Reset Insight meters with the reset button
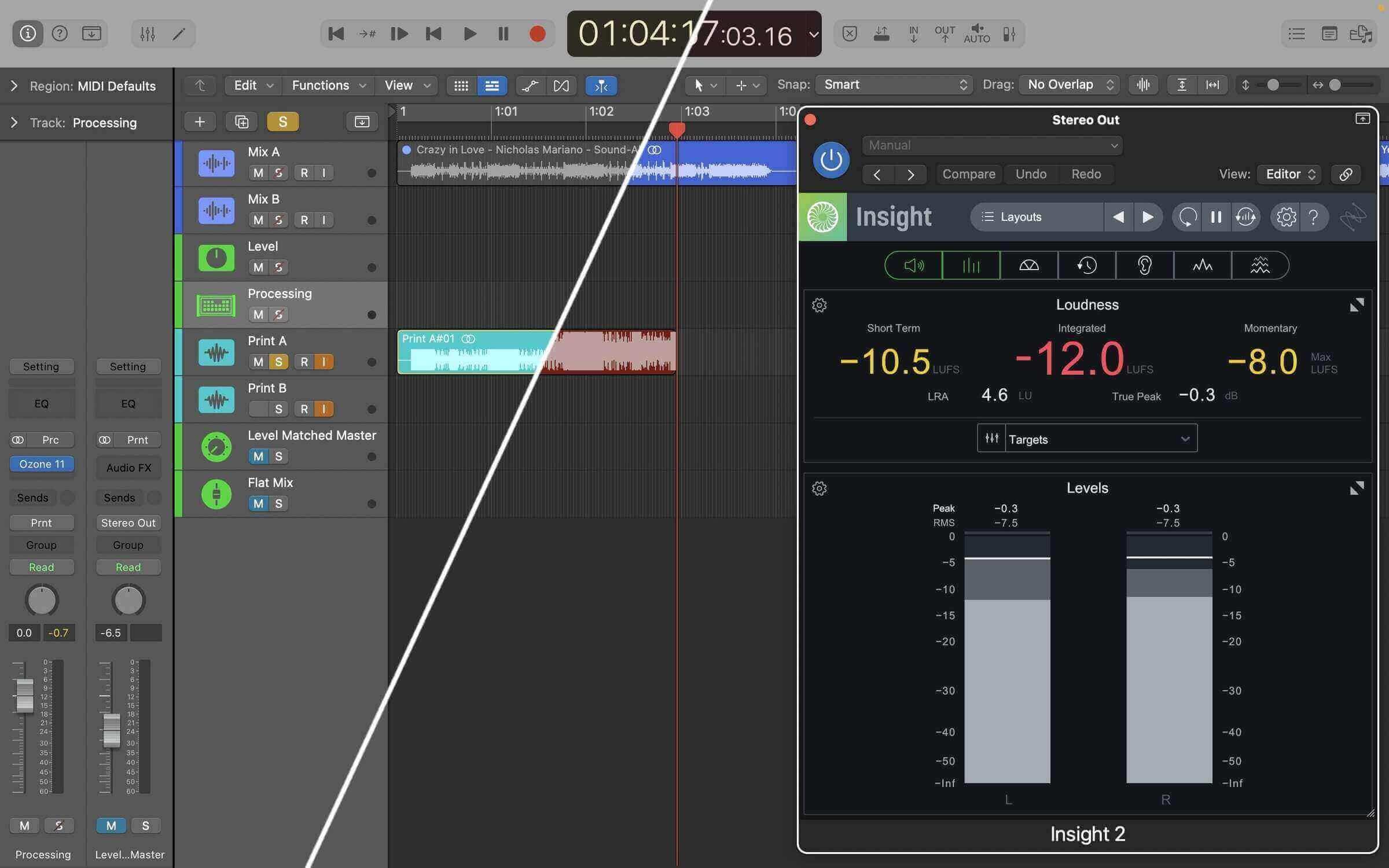1389x868 pixels. click(1187, 217)
